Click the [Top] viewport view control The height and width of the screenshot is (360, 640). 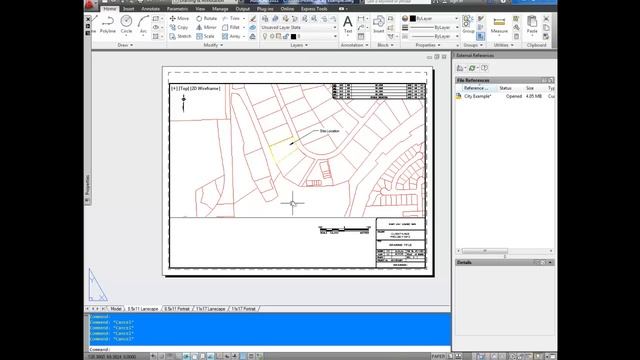tap(184, 88)
